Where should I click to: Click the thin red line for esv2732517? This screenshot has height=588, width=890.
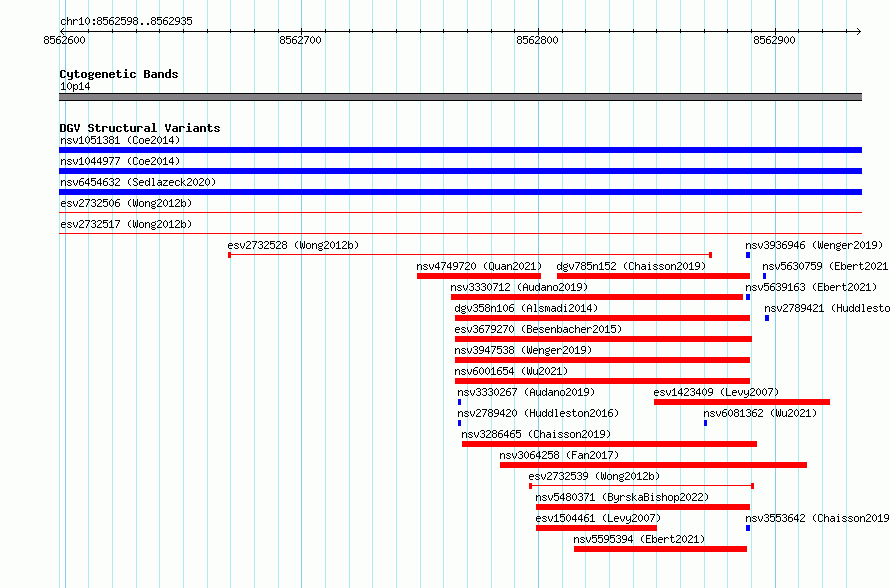[460, 234]
